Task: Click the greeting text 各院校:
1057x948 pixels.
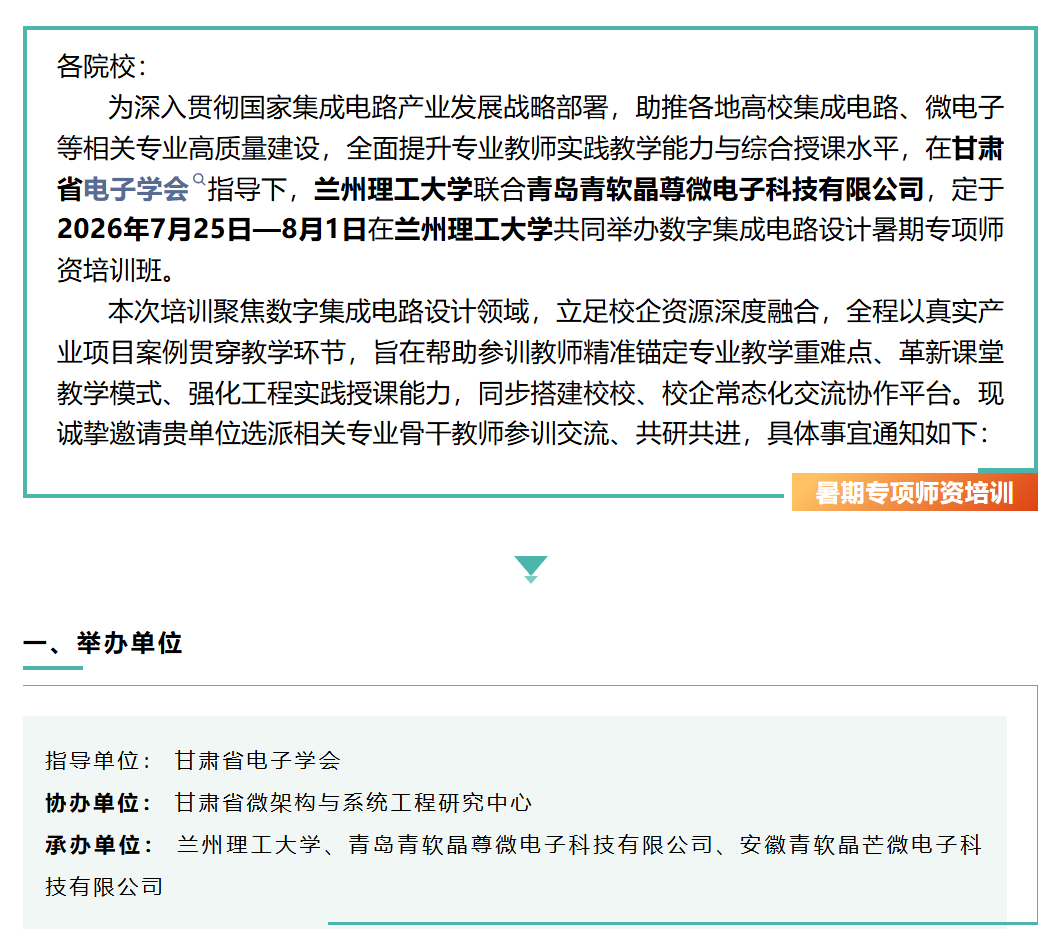Action: 101,67
